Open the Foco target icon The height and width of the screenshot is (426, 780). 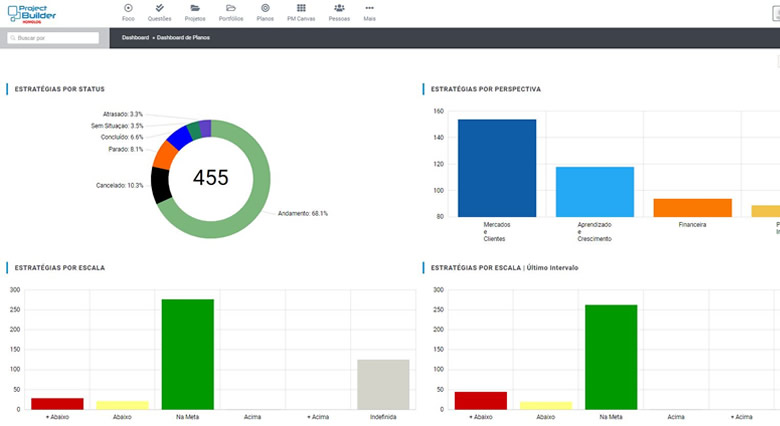coord(128,8)
